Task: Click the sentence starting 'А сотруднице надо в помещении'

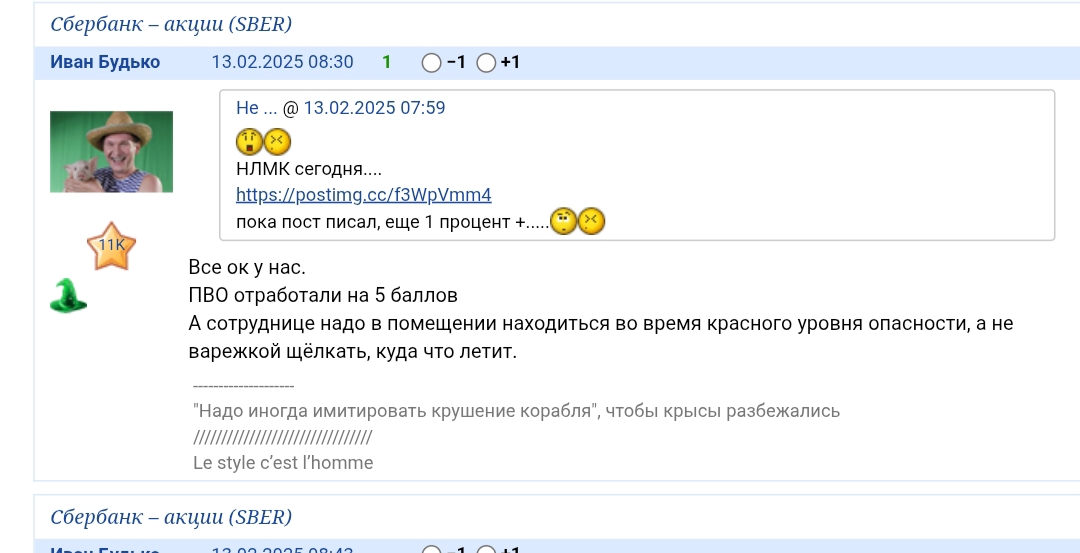Action: tap(601, 337)
